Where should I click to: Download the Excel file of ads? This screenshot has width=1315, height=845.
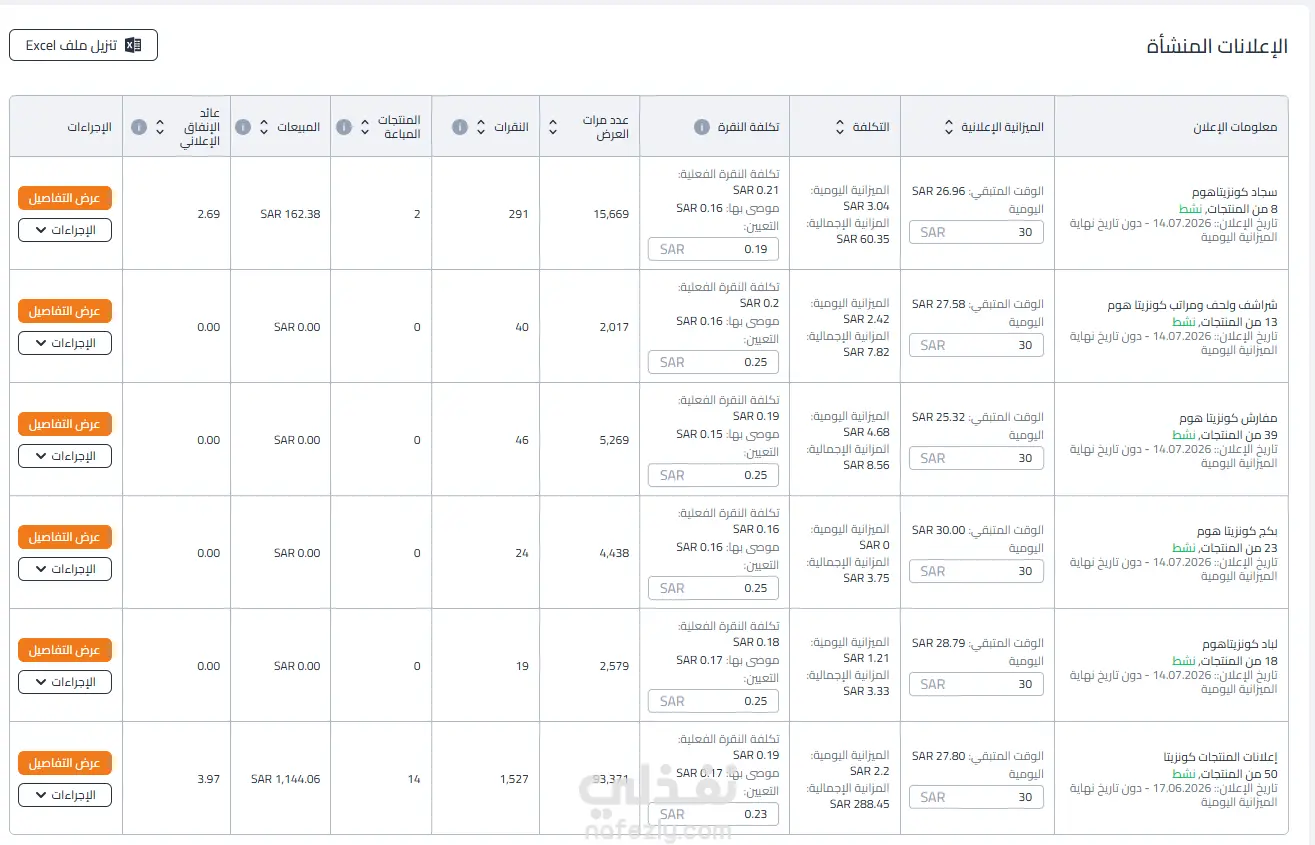84,45
